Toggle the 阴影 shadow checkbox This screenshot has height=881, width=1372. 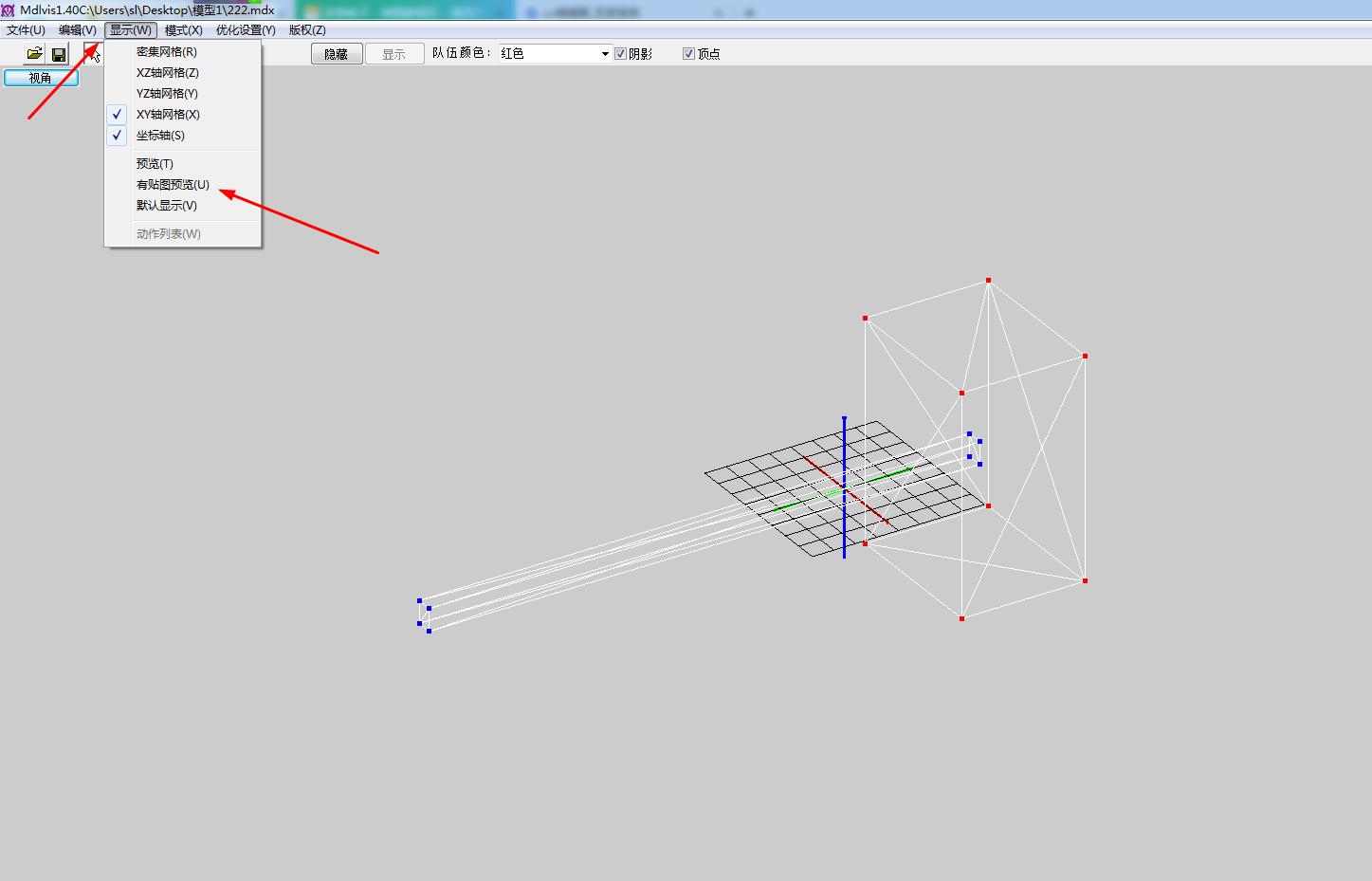[x=621, y=54]
